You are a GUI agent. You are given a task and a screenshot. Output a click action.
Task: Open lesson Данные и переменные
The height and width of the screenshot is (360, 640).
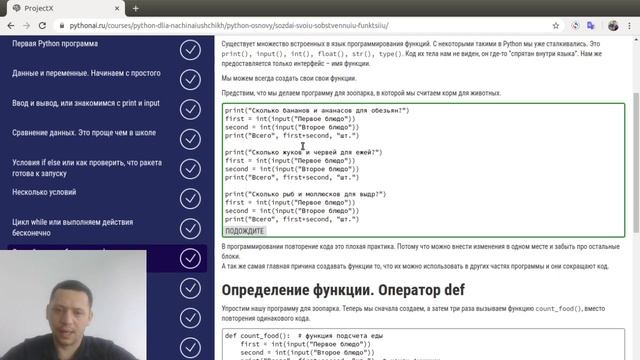click(x=86, y=73)
